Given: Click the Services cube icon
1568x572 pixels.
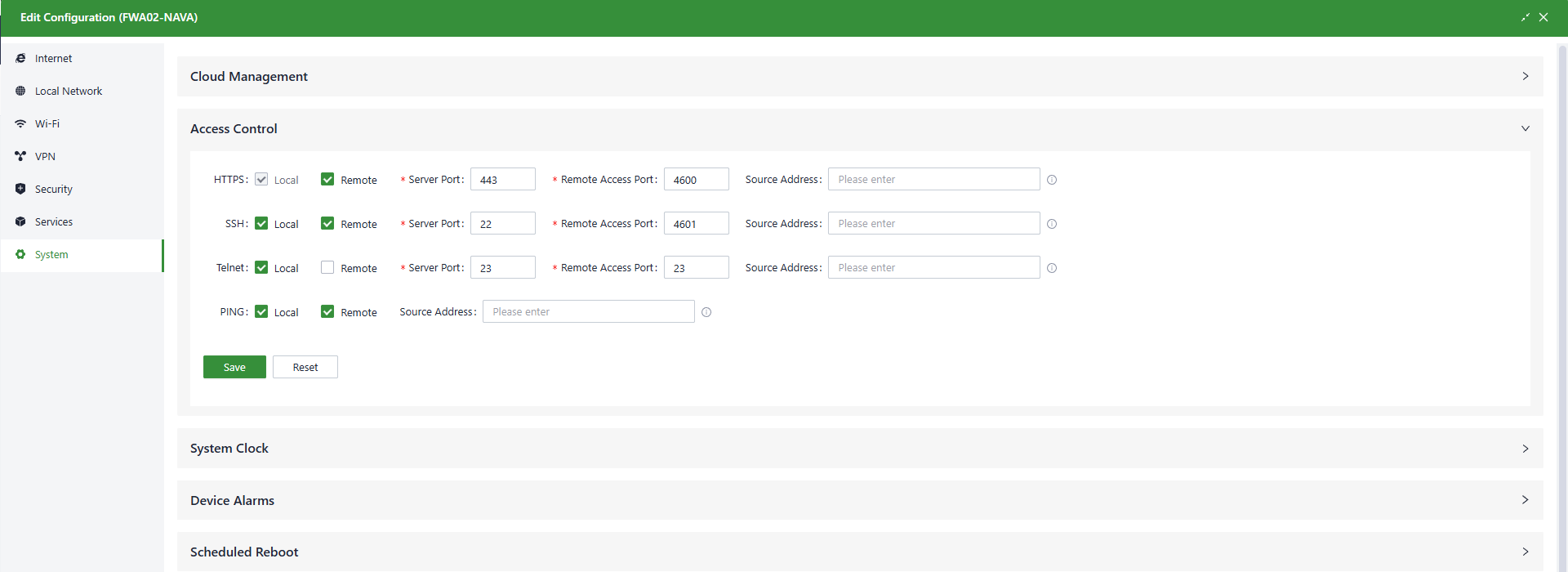Looking at the screenshot, I should [x=20, y=221].
